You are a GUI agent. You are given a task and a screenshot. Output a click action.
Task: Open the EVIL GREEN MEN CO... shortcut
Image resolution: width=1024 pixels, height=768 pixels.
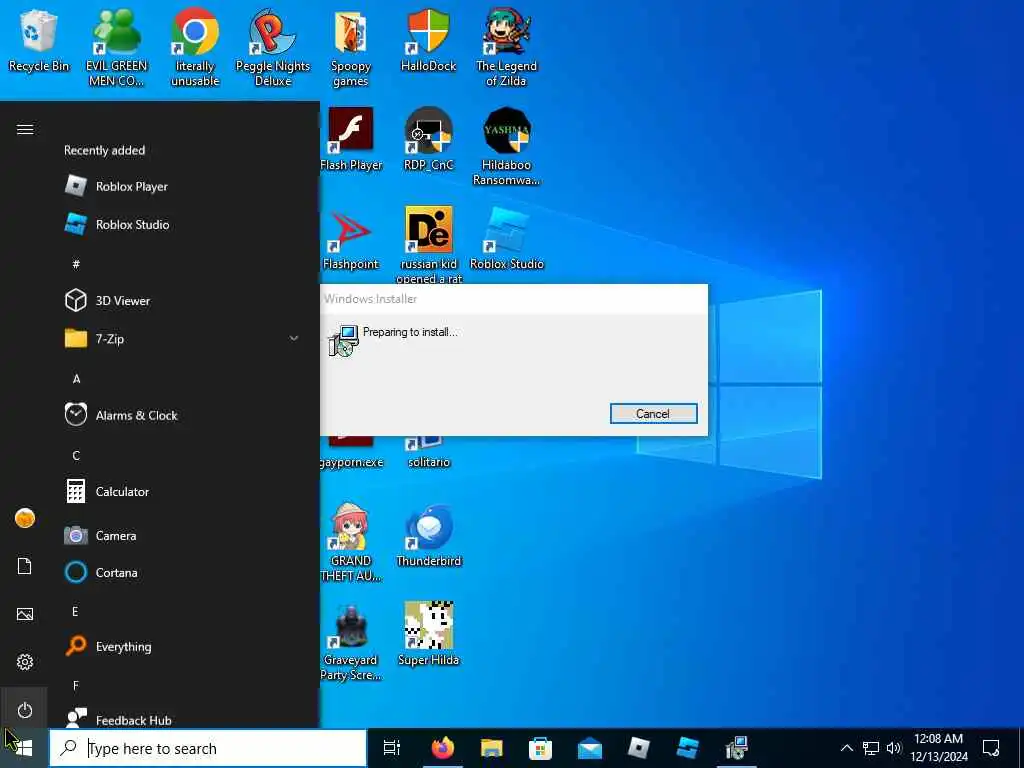coord(117,47)
